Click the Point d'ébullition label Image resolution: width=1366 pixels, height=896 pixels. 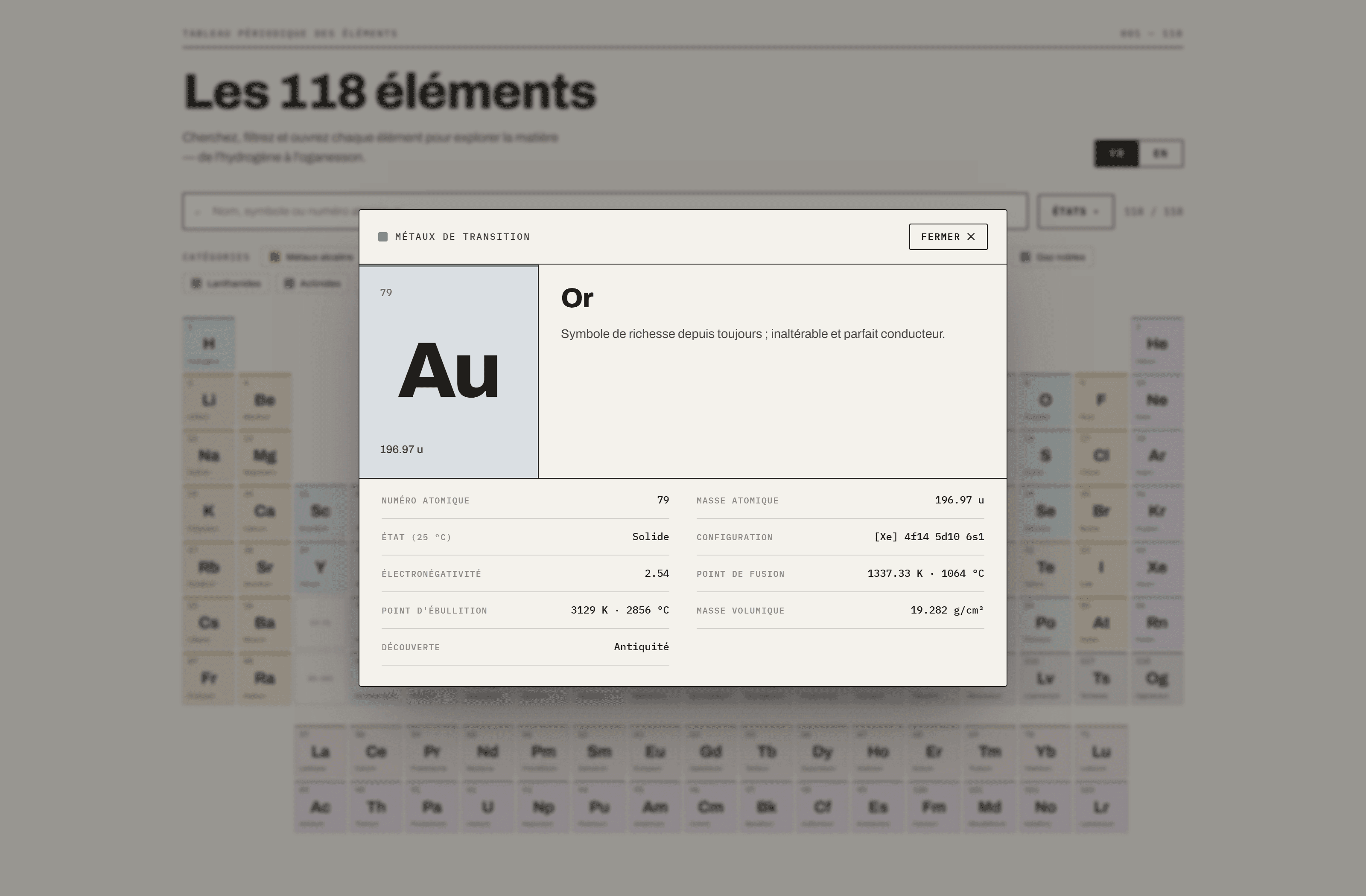click(x=435, y=611)
